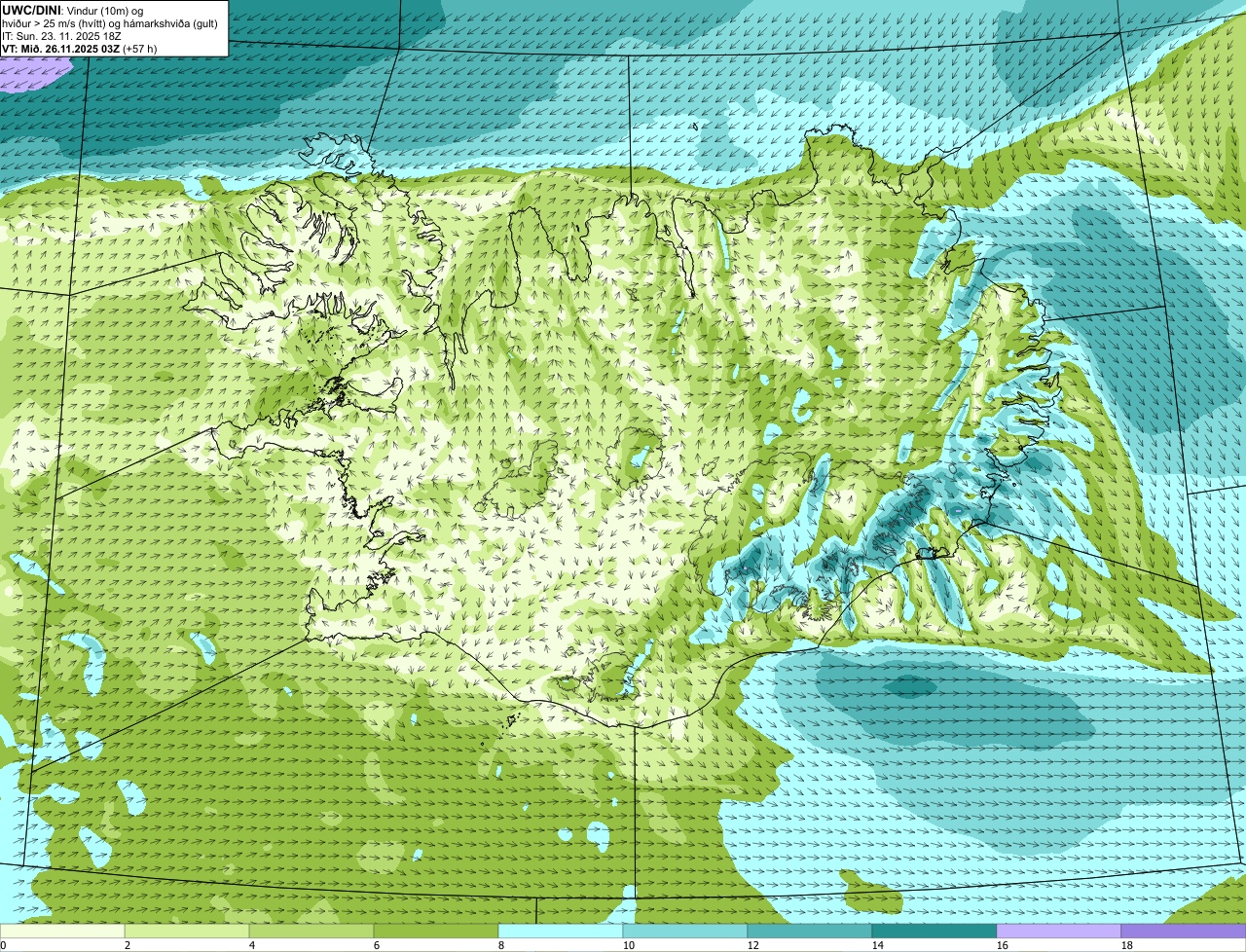Click the '18' scale label
This screenshot has width=1246, height=952.
click(x=1127, y=945)
